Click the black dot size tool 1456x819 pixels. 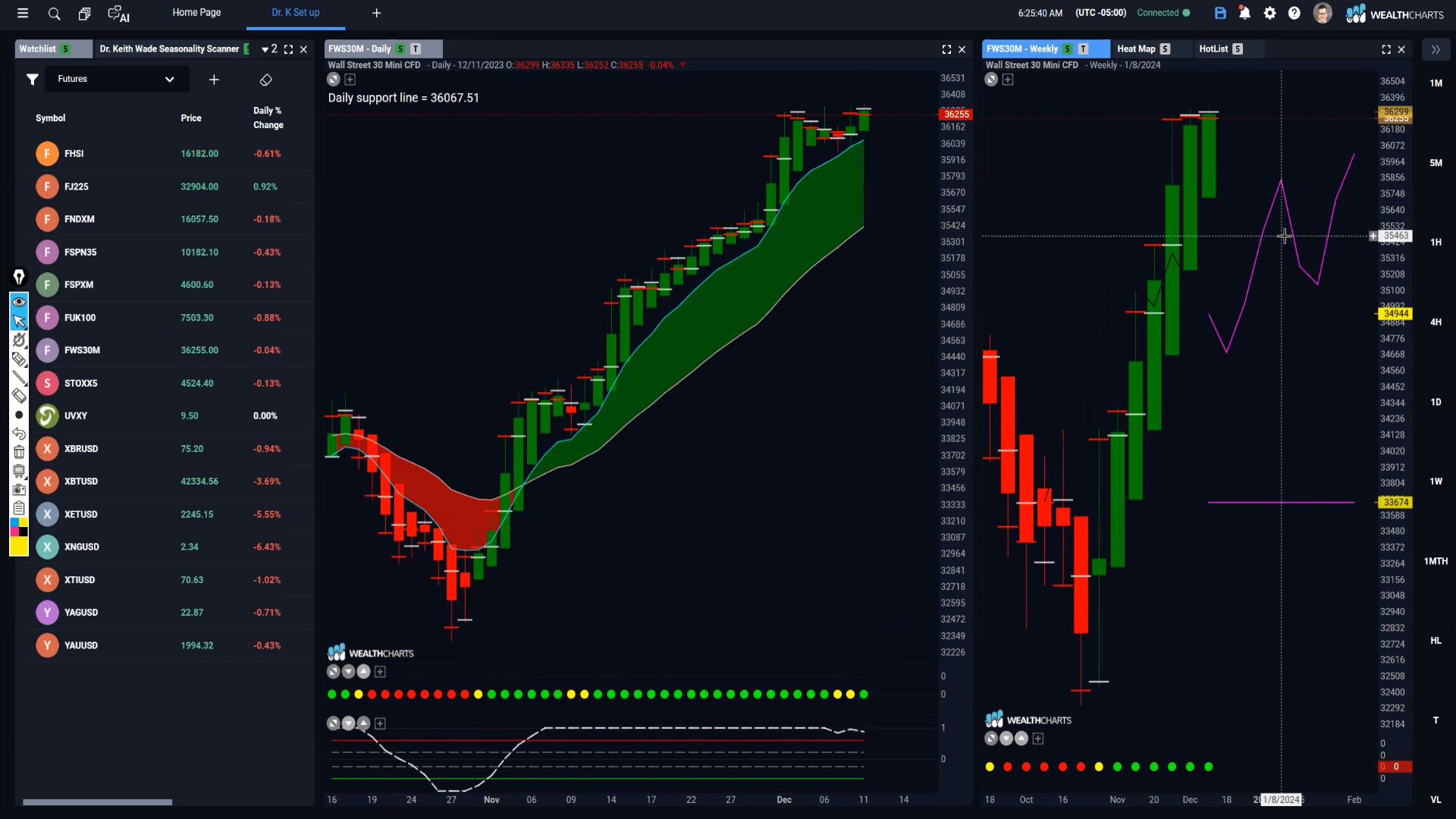tap(19, 415)
